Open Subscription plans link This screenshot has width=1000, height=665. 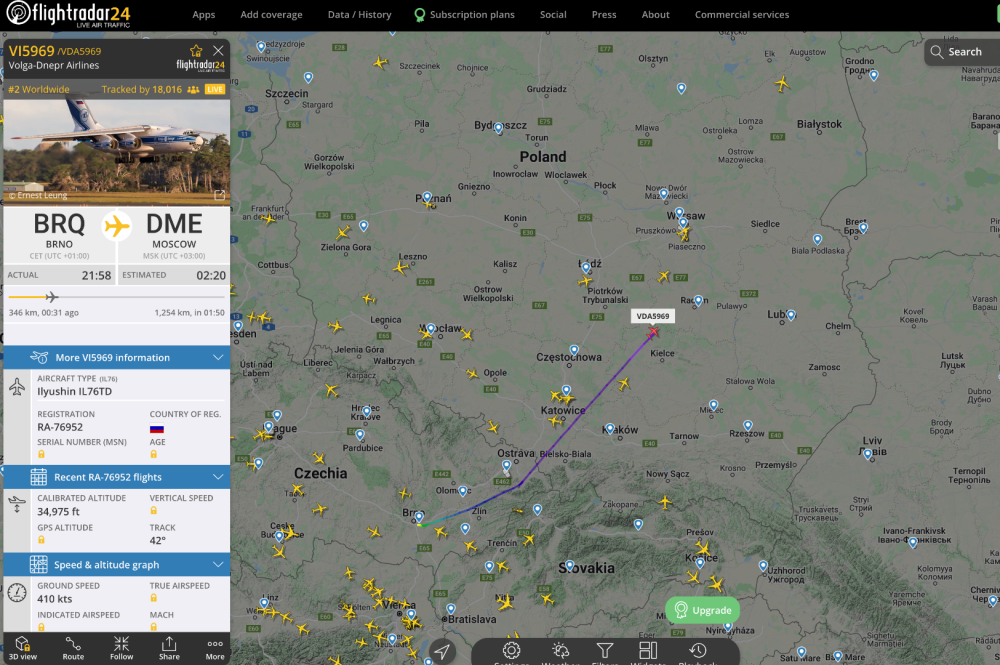[x=464, y=15]
